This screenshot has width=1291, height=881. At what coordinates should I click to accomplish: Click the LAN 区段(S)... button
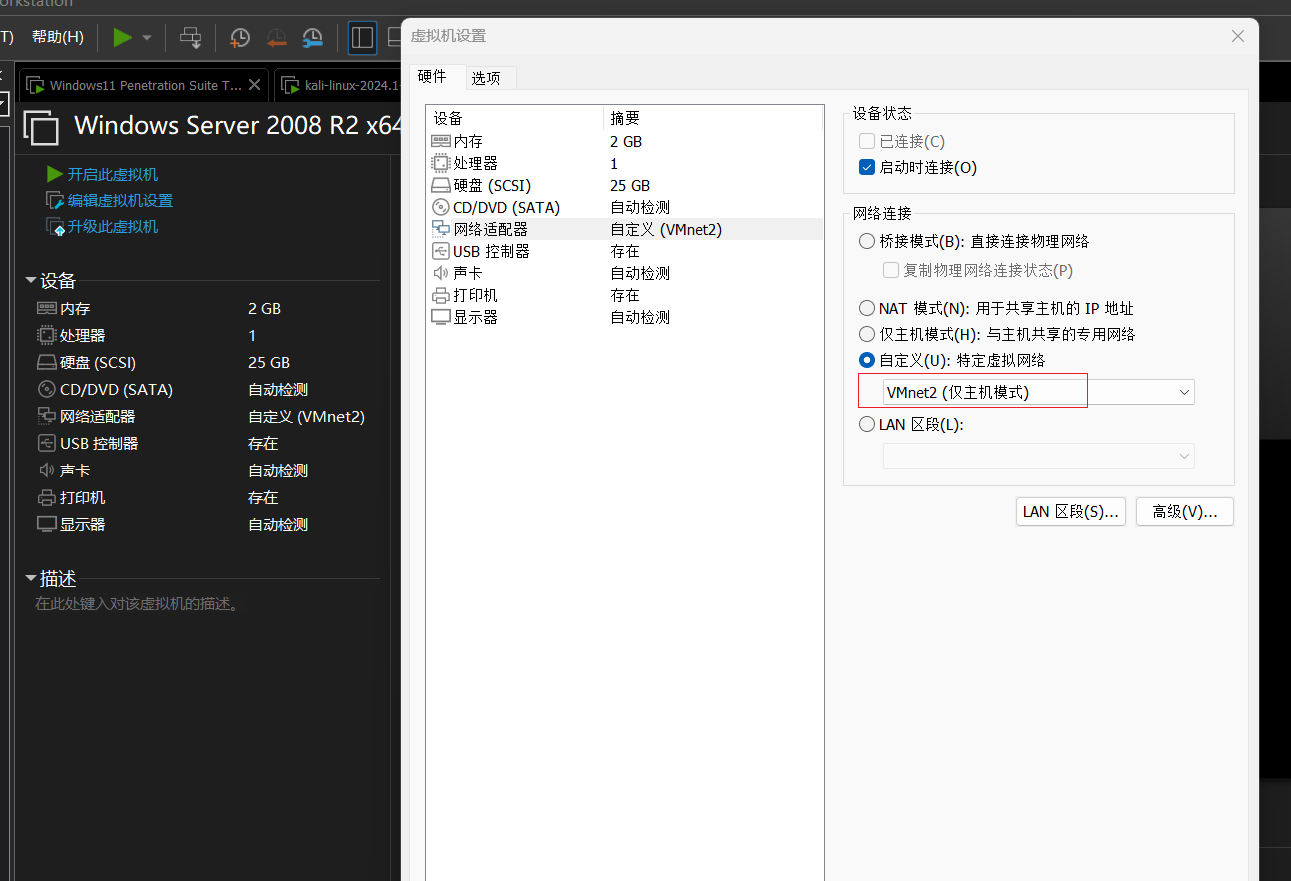(1070, 511)
